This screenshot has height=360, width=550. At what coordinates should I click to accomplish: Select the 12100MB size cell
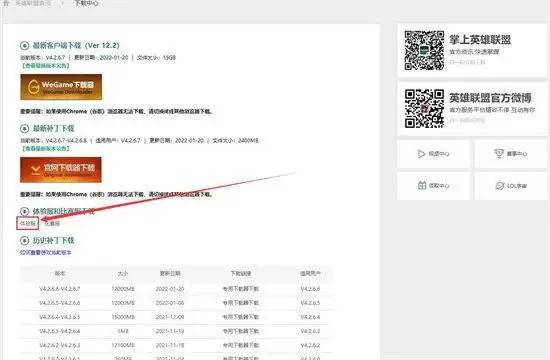pos(123,345)
